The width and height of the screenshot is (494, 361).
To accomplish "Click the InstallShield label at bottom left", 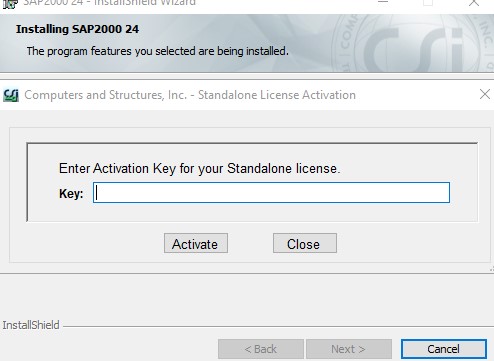I will coord(31,325).
